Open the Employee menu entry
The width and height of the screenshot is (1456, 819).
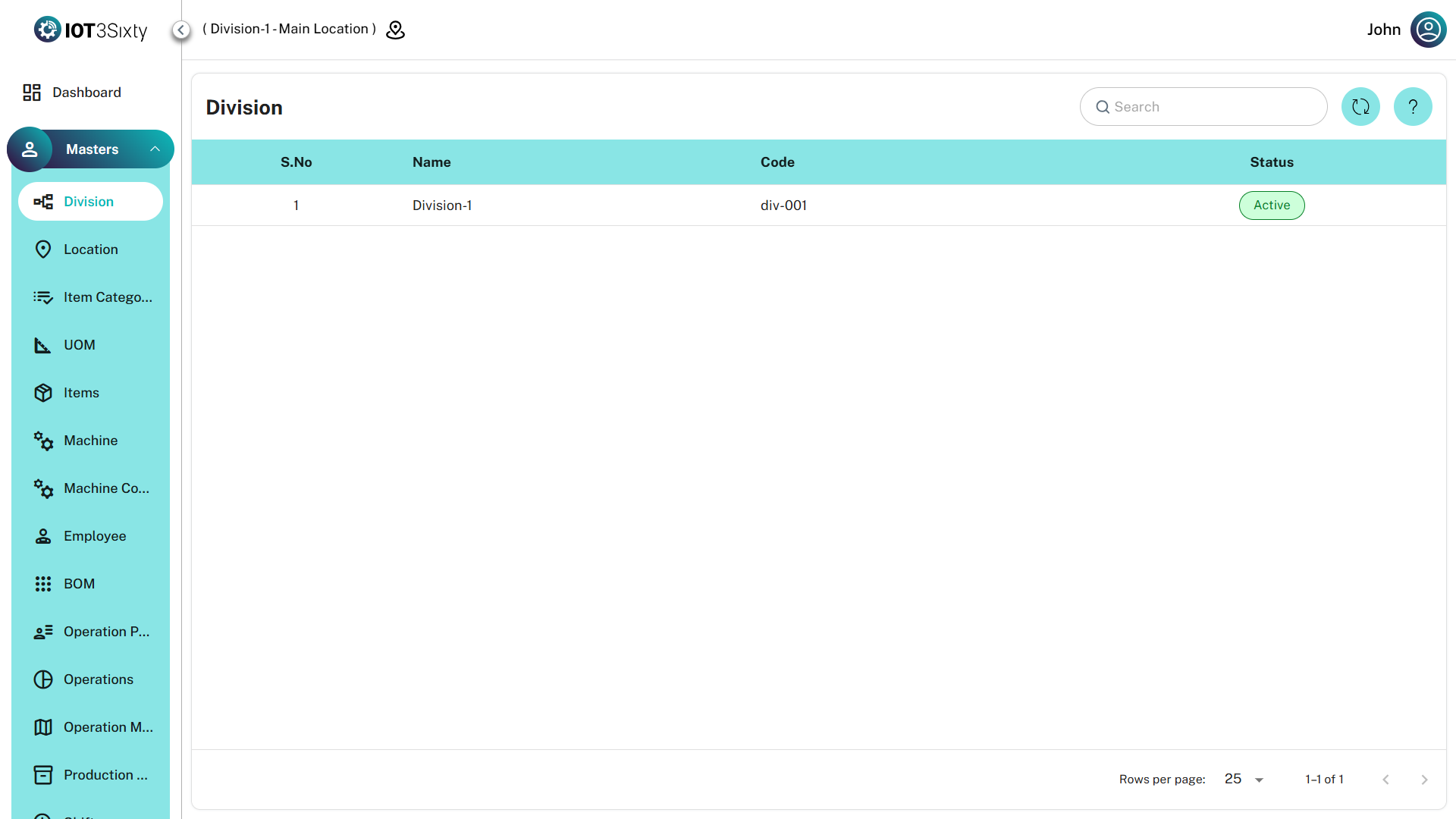point(95,536)
